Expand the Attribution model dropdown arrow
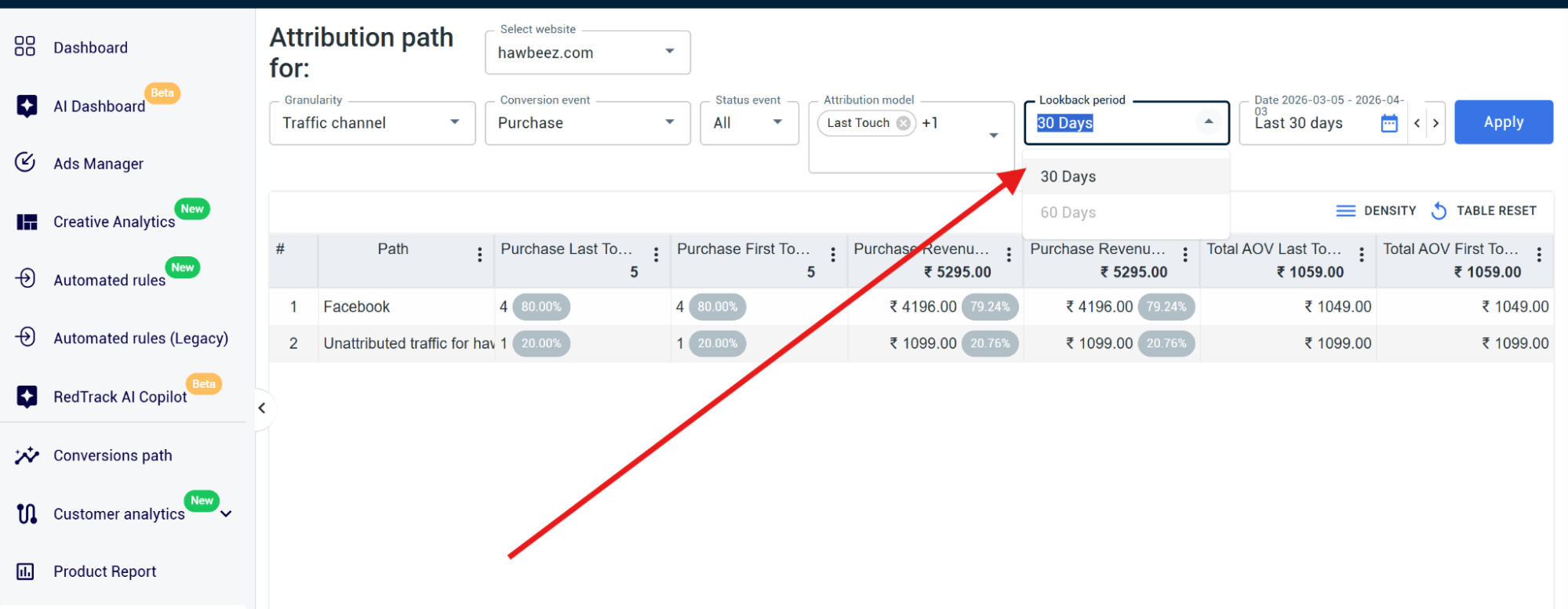Image resolution: width=1568 pixels, height=609 pixels. 994,136
